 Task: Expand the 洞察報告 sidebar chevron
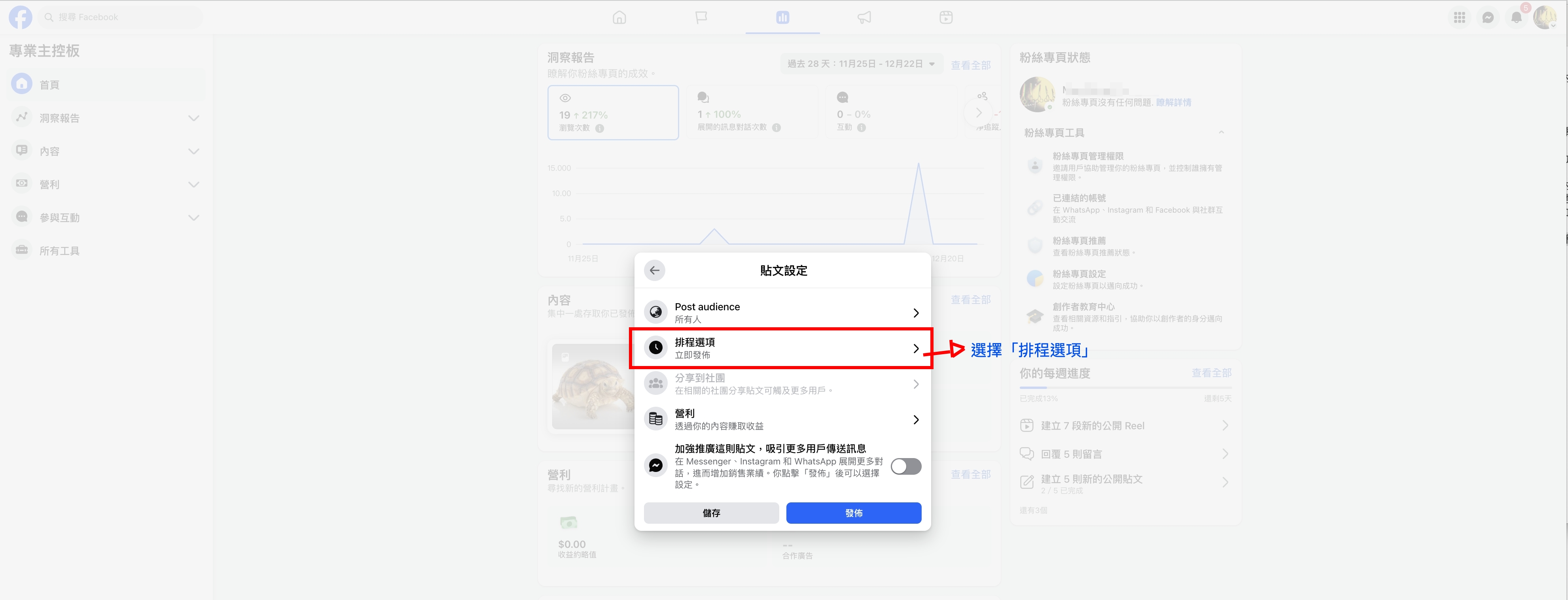[x=193, y=118]
